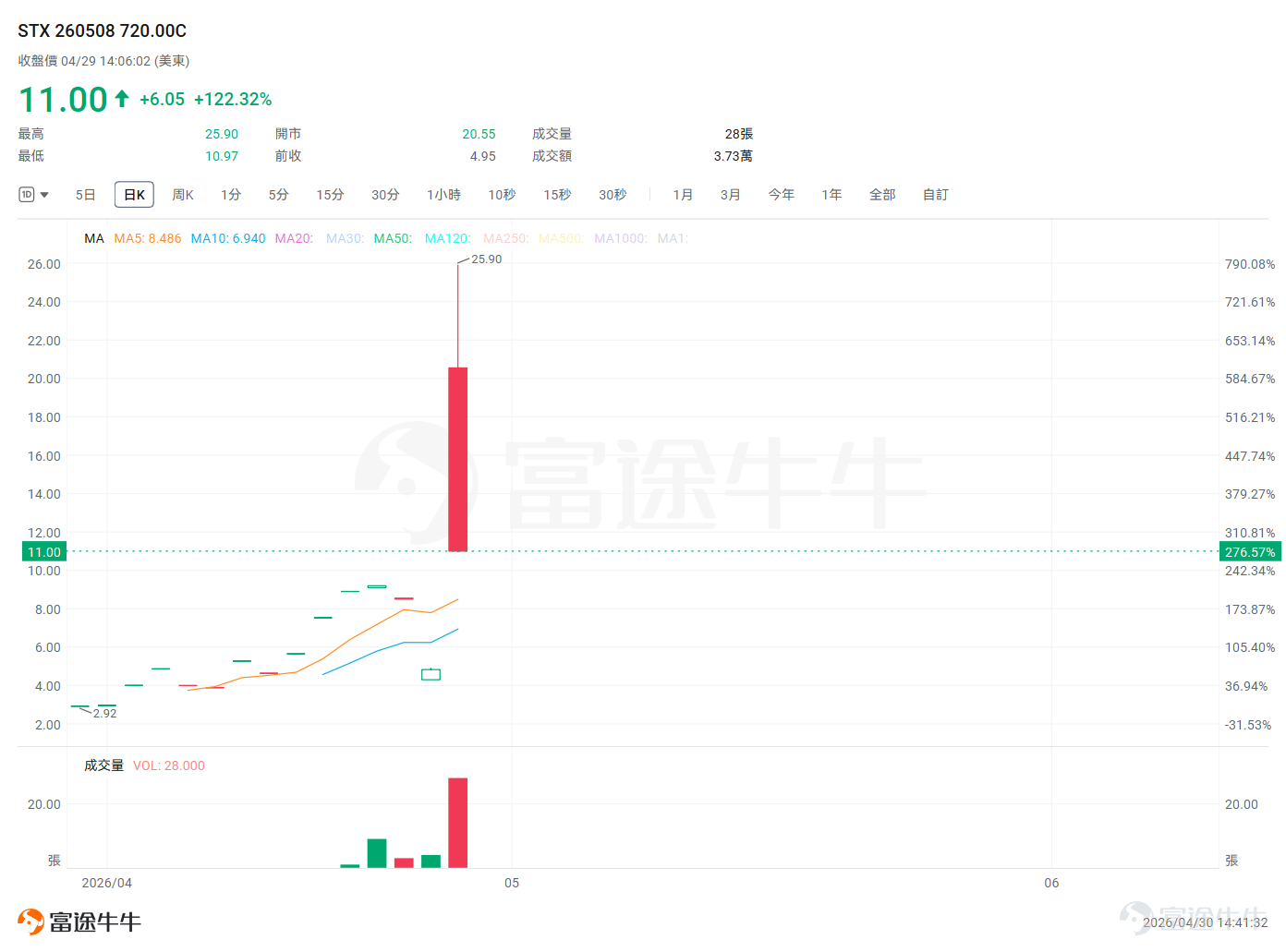Choose the 1小時 interval
This screenshot has width=1286, height=952.
pos(443,195)
